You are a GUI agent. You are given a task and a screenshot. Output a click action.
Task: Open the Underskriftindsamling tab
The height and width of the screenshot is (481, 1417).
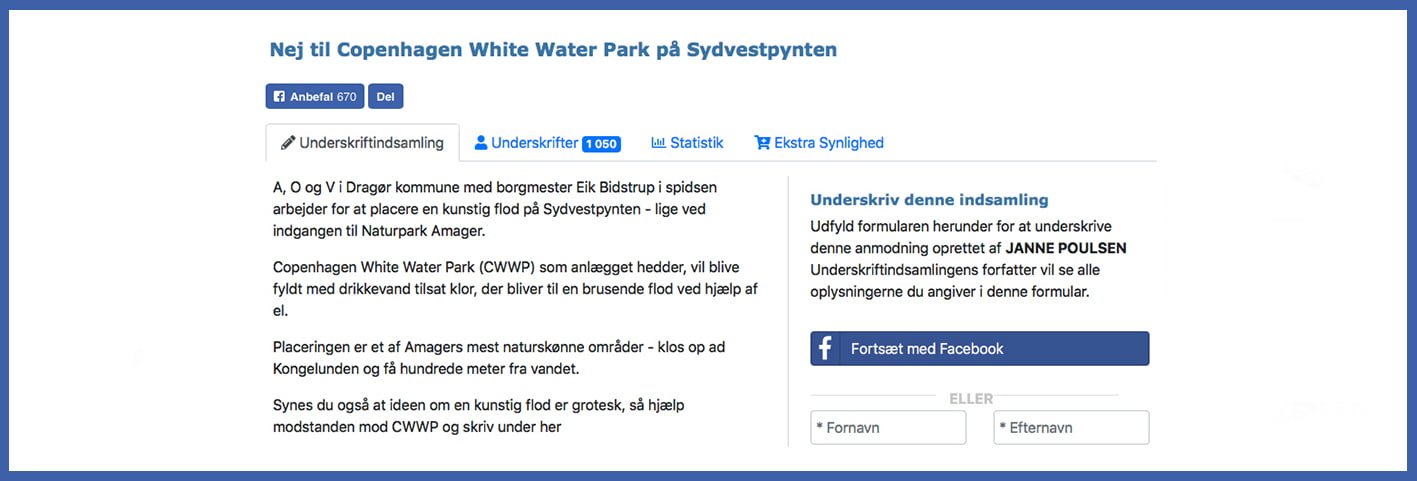tap(362, 142)
